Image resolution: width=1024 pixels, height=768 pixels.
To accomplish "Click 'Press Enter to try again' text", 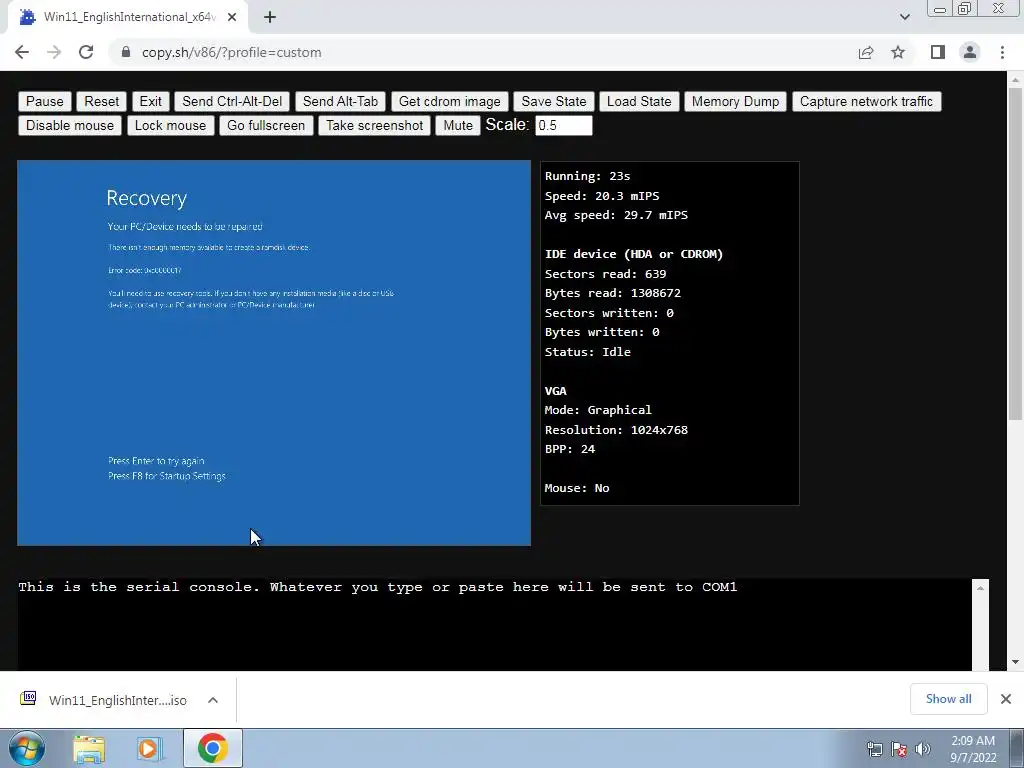I will 156,461.
